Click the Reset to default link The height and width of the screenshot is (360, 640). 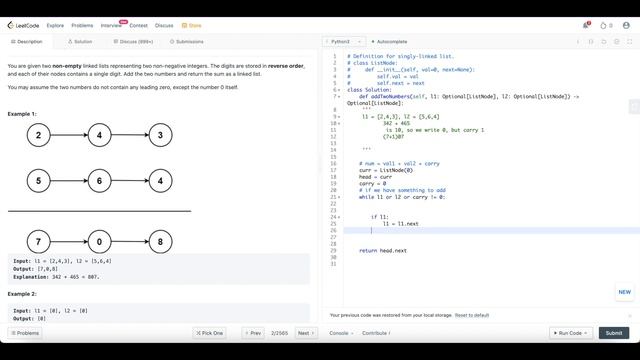click(472, 316)
